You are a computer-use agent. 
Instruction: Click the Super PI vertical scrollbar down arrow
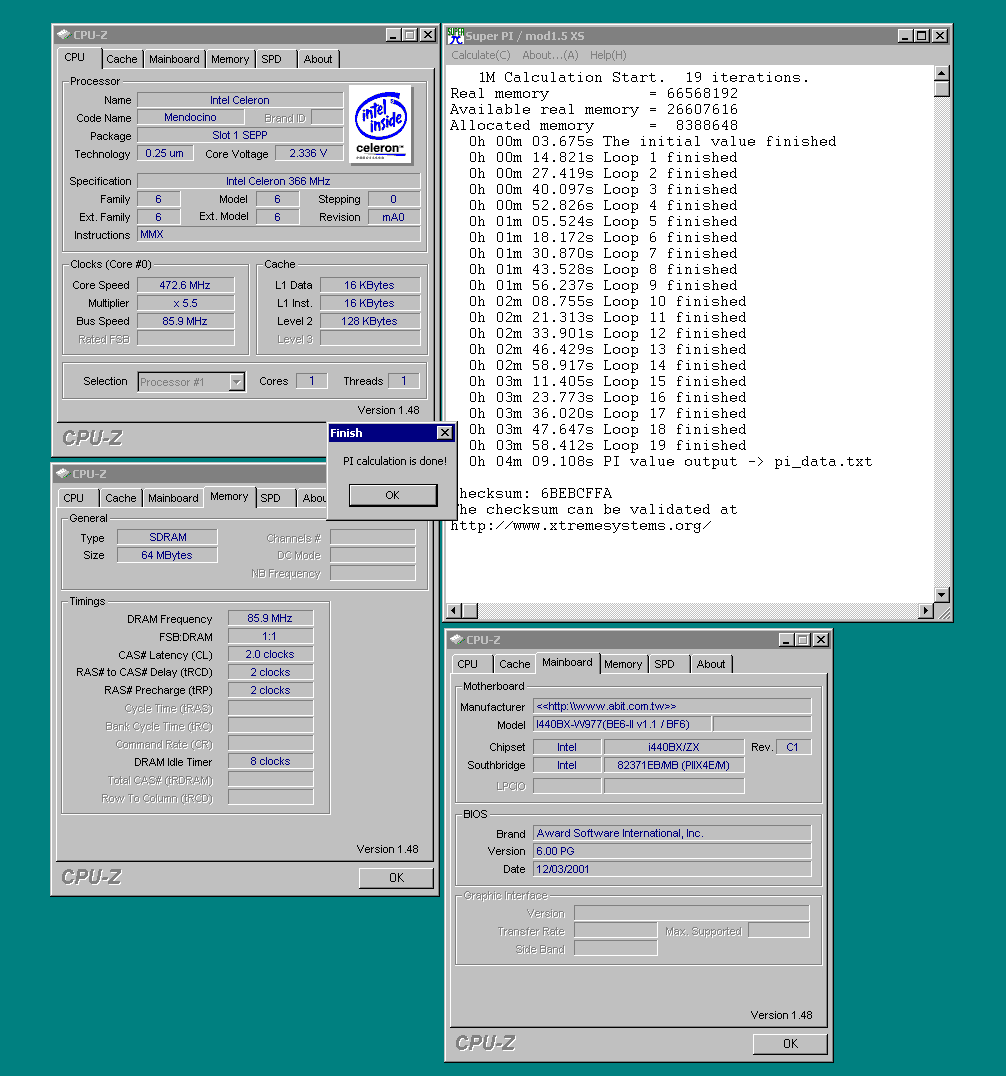point(941,594)
